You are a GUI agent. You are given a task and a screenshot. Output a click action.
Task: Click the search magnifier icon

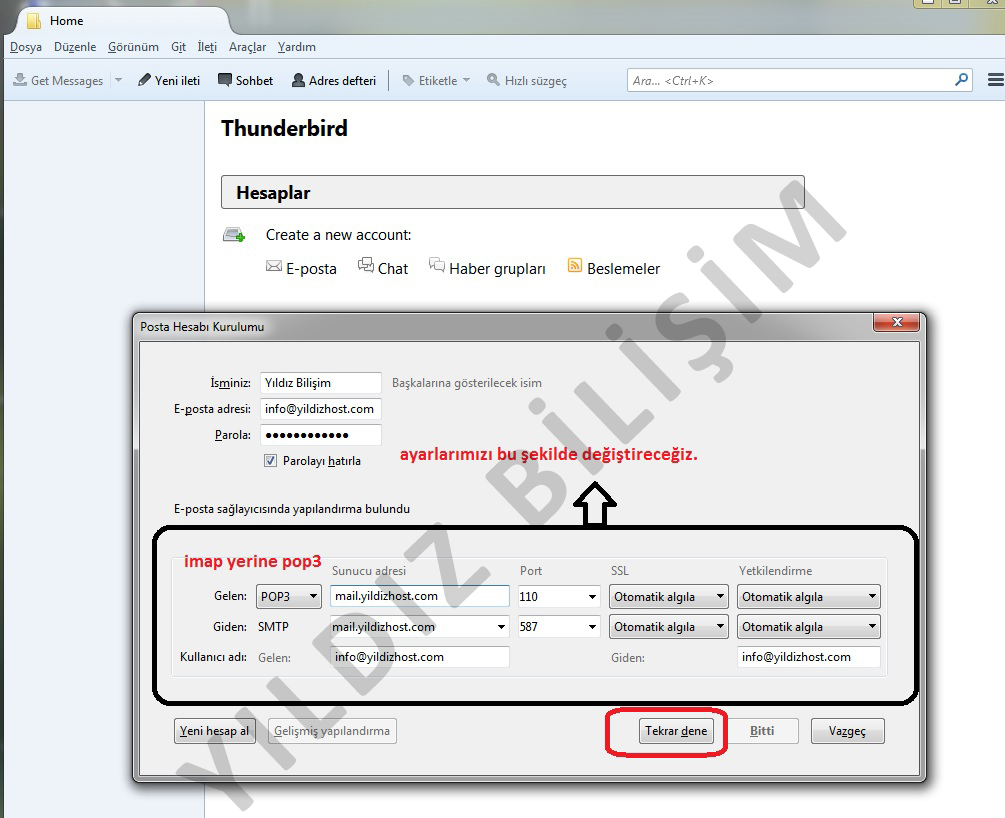(961, 79)
